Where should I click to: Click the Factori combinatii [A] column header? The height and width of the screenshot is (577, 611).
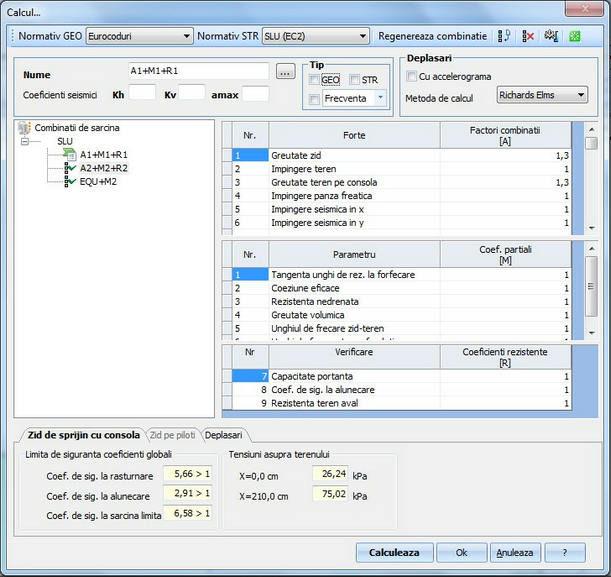pos(505,135)
